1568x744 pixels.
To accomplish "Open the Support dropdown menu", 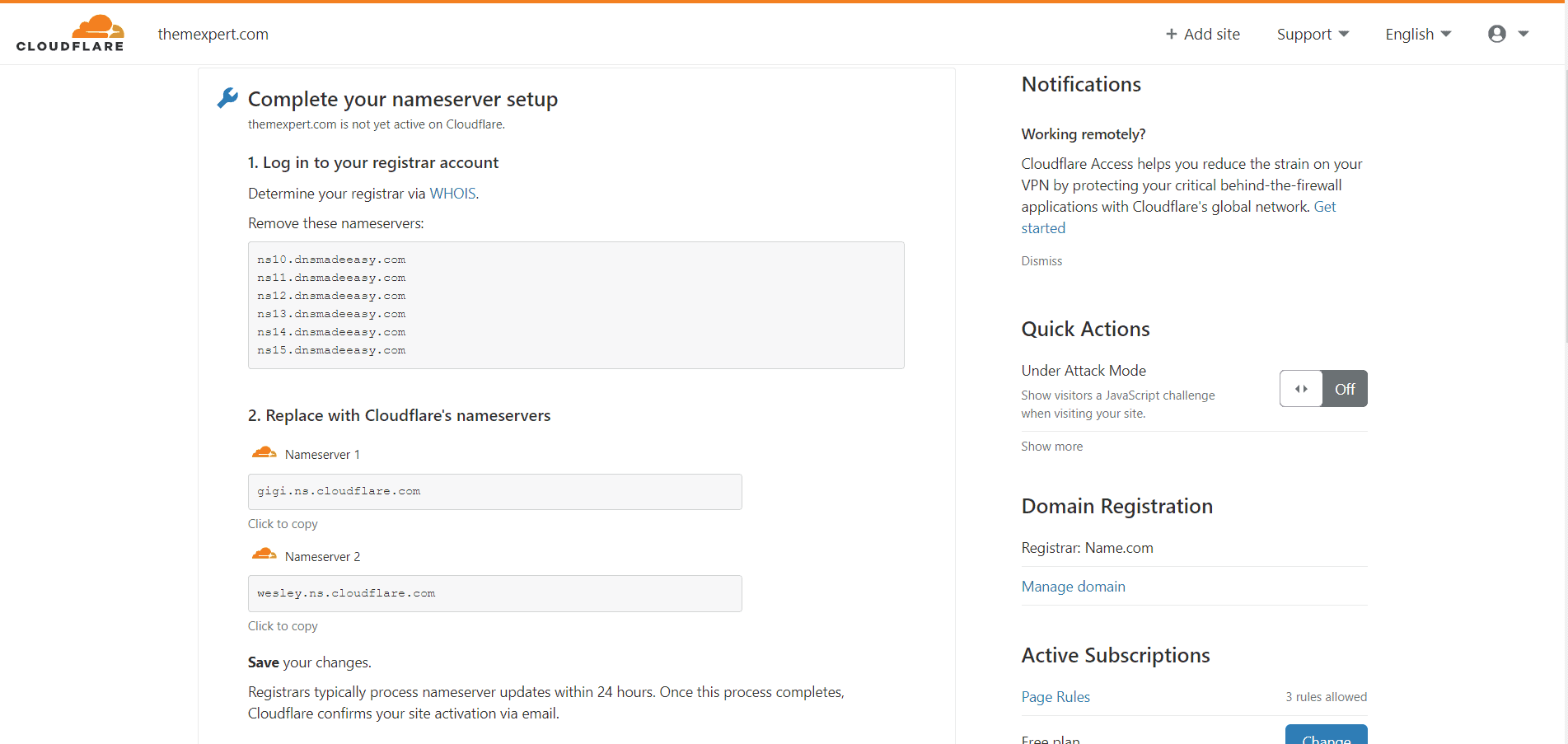I will click(x=1313, y=34).
